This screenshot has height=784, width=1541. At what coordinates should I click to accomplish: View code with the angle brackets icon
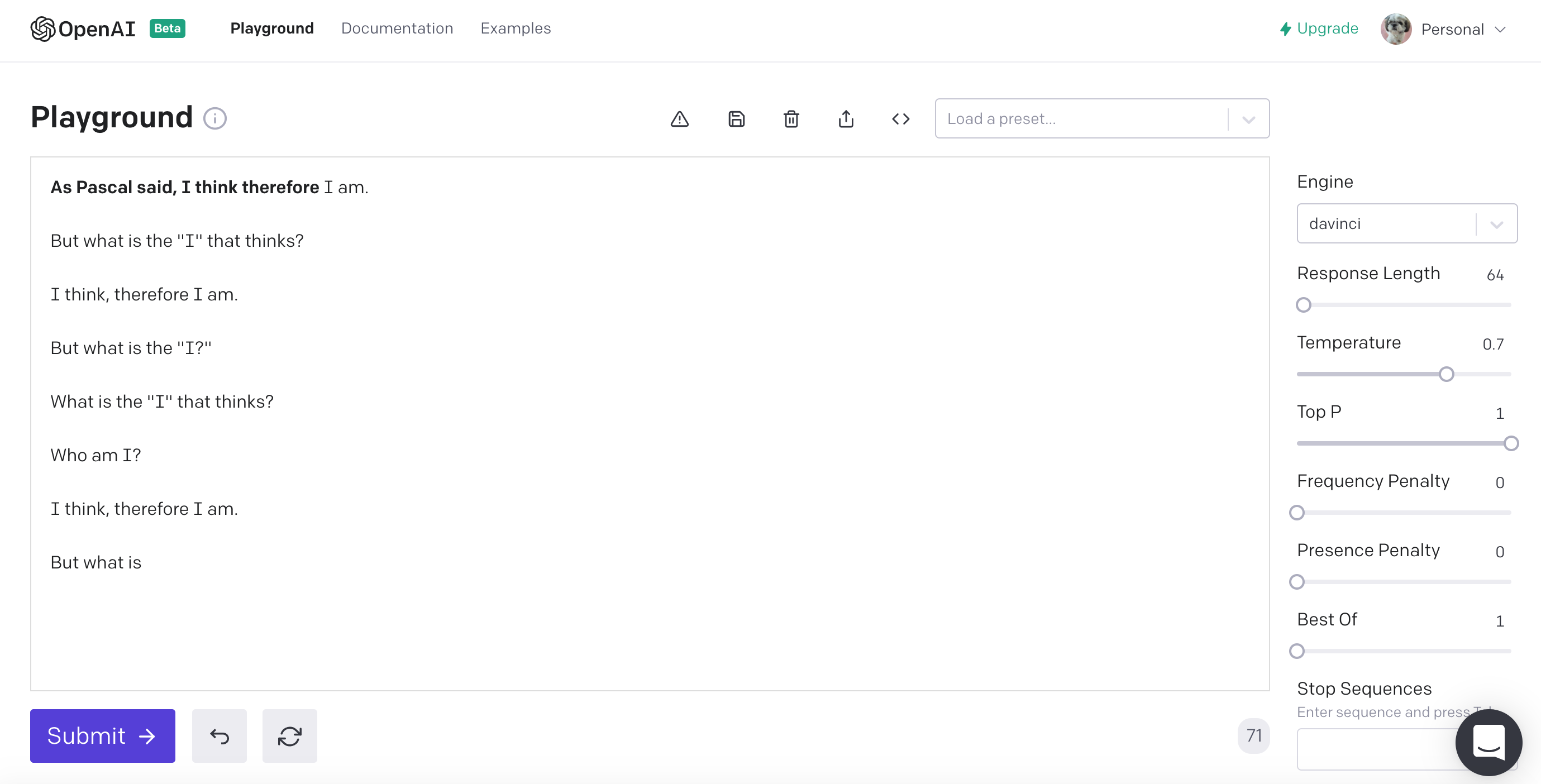tap(900, 119)
